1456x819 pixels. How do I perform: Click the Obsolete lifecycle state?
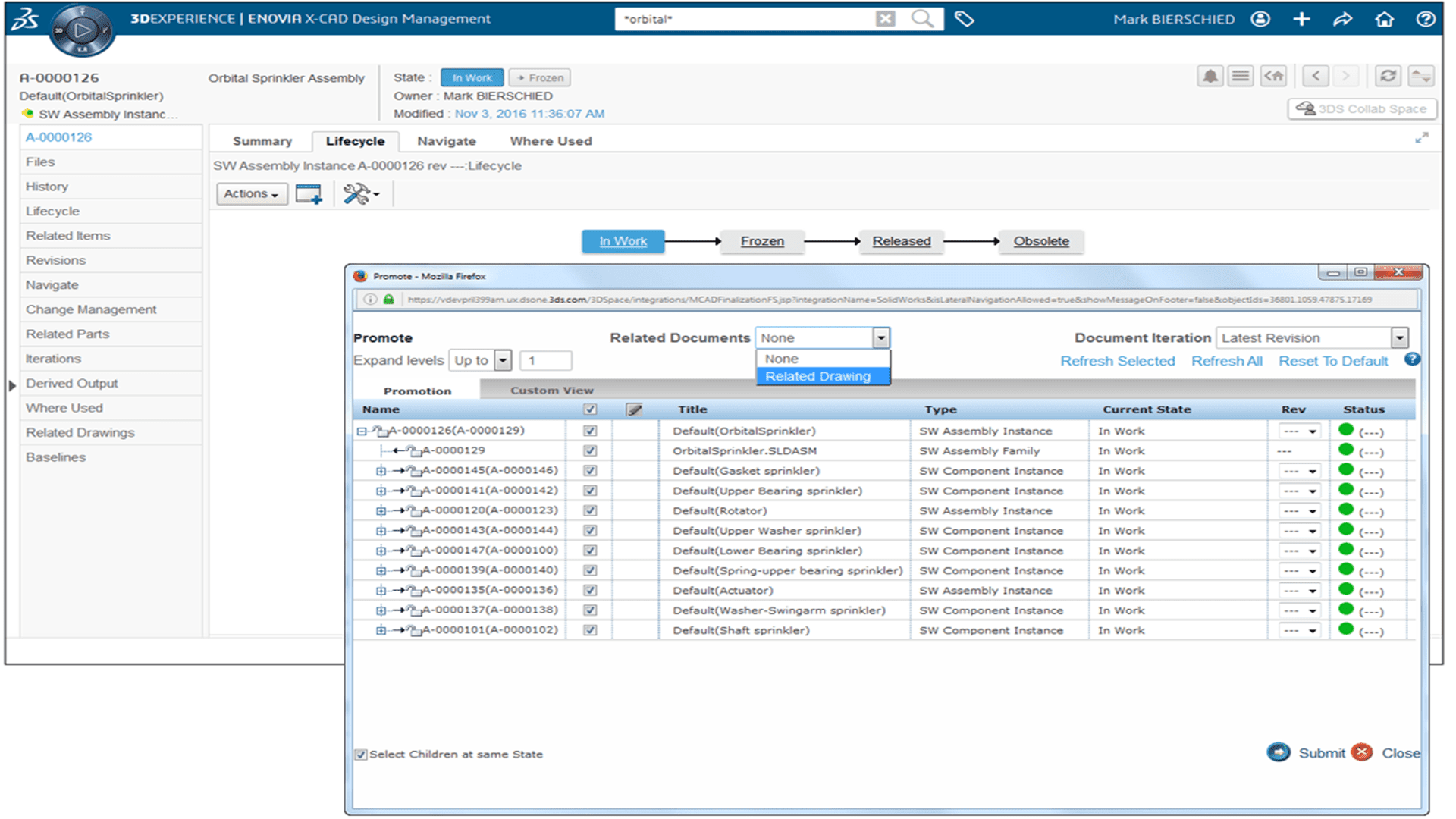[x=1040, y=241]
